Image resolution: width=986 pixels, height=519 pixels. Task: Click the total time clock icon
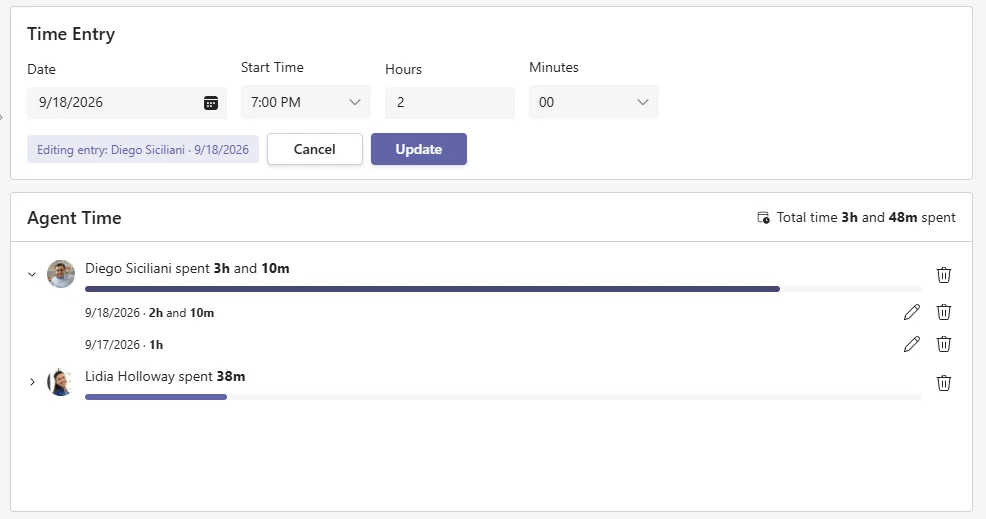coord(763,218)
